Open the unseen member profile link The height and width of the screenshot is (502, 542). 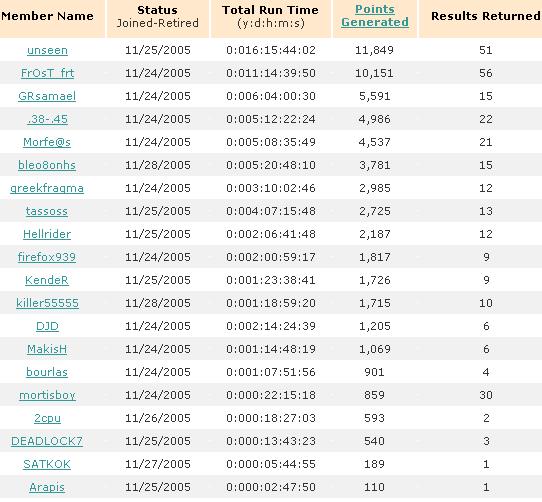(47, 50)
